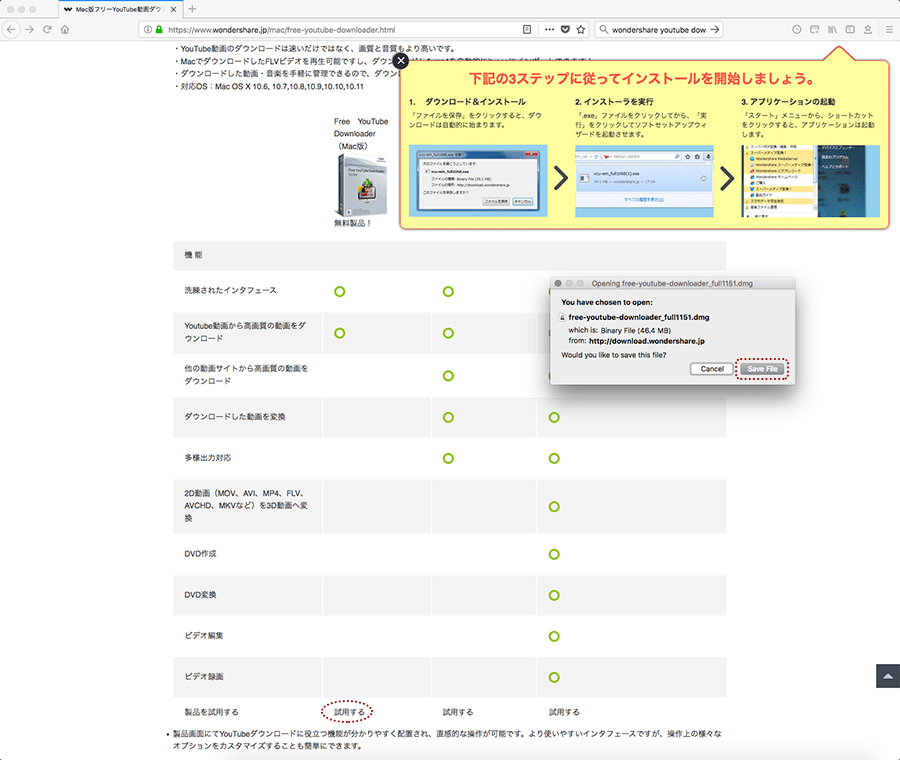Viewport: 900px width, 760px height.
Task: Click the 2. インストーラを実行 step heading
Action: coord(614,102)
